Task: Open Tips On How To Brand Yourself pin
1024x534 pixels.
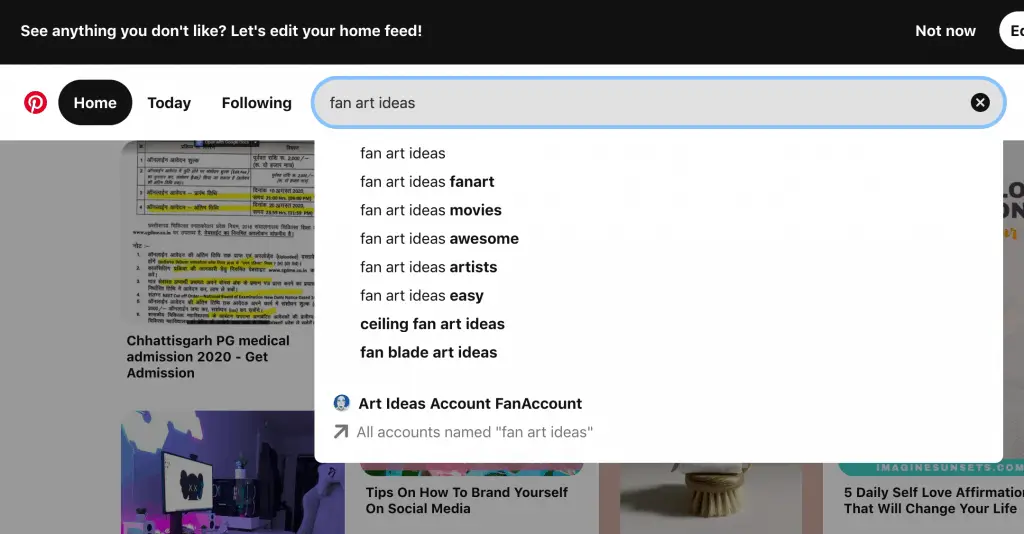Action: pos(466,500)
